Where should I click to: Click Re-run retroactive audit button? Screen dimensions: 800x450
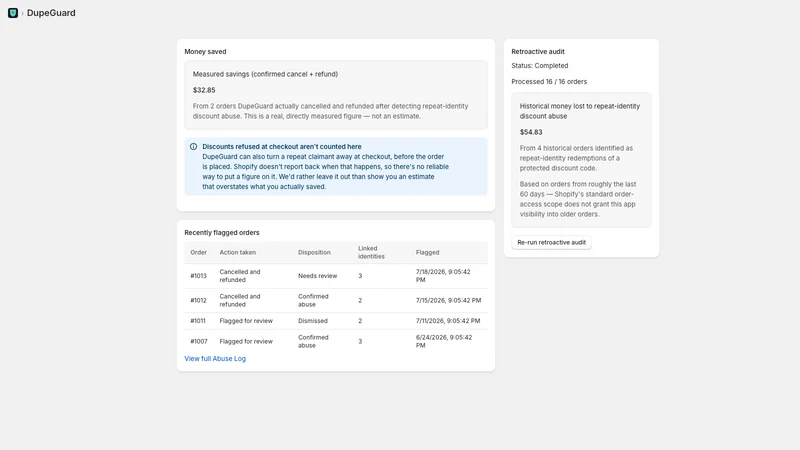pos(552,242)
